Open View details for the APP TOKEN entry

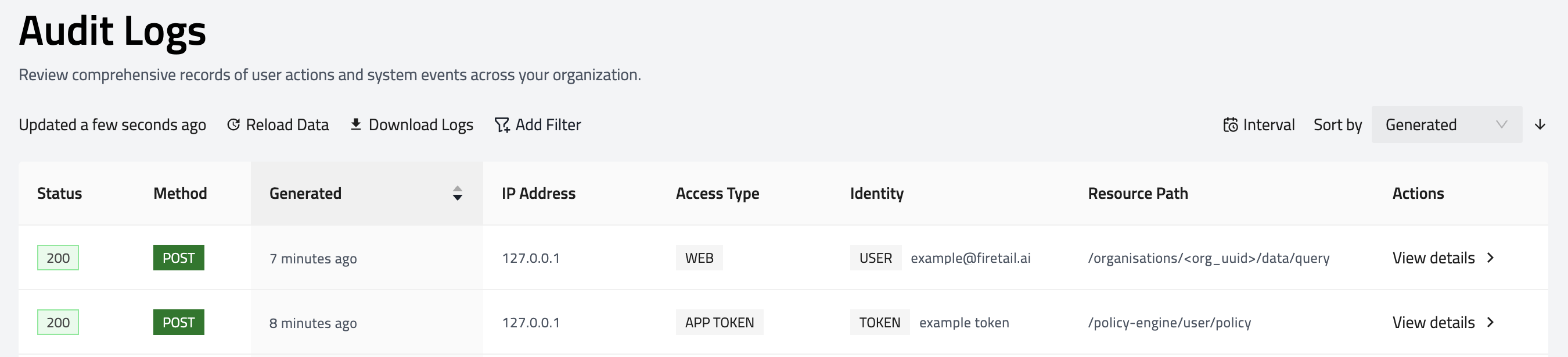pyautogui.click(x=1433, y=322)
